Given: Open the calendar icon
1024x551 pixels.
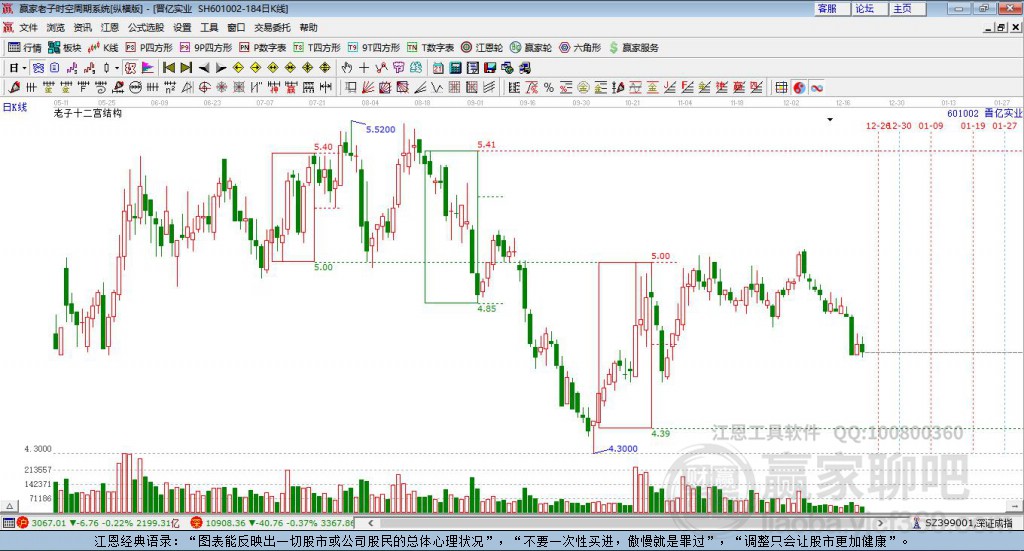Looking at the screenshot, I should [x=438, y=68].
